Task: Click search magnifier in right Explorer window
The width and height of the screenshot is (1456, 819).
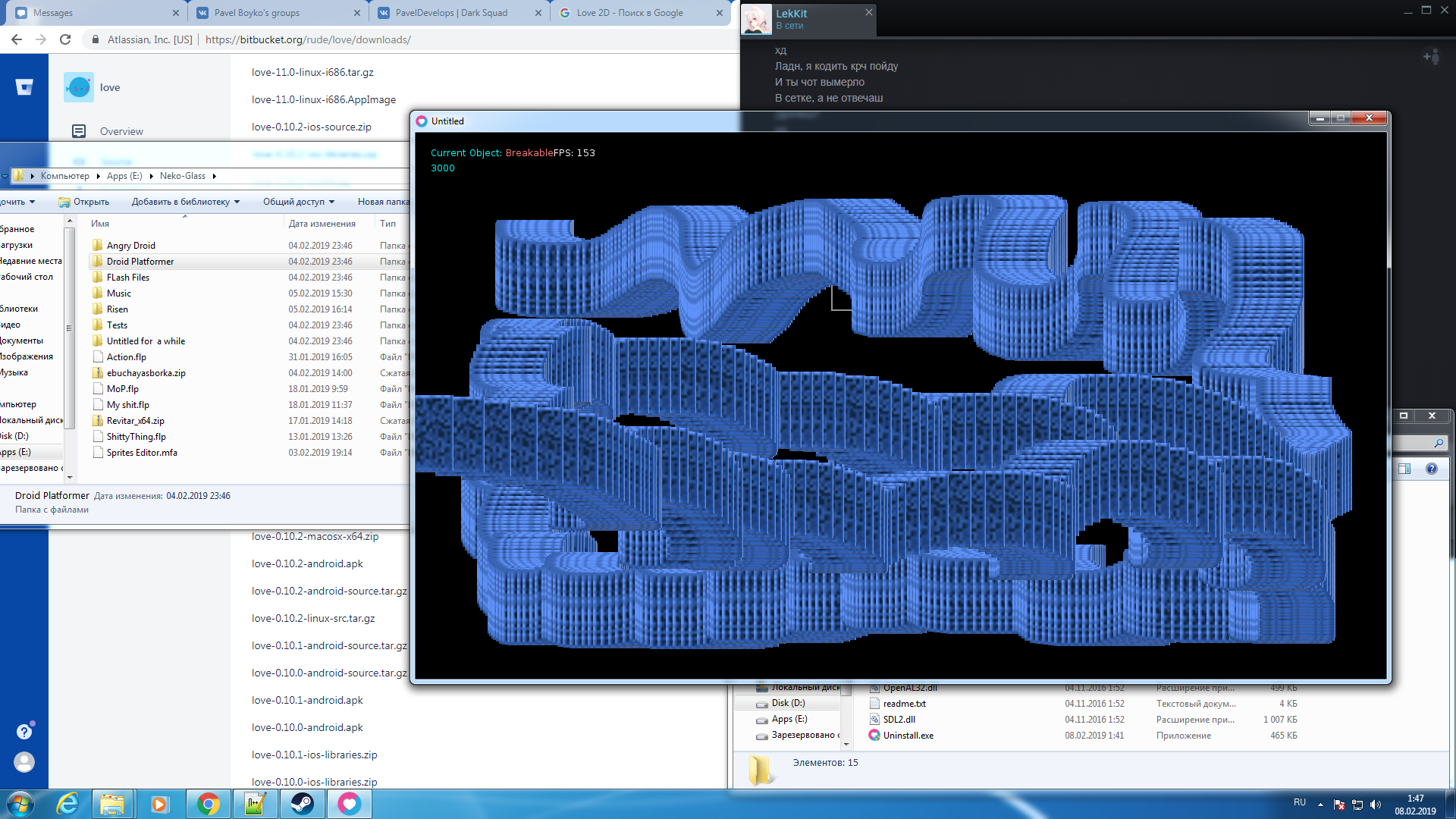Action: pos(1438,443)
